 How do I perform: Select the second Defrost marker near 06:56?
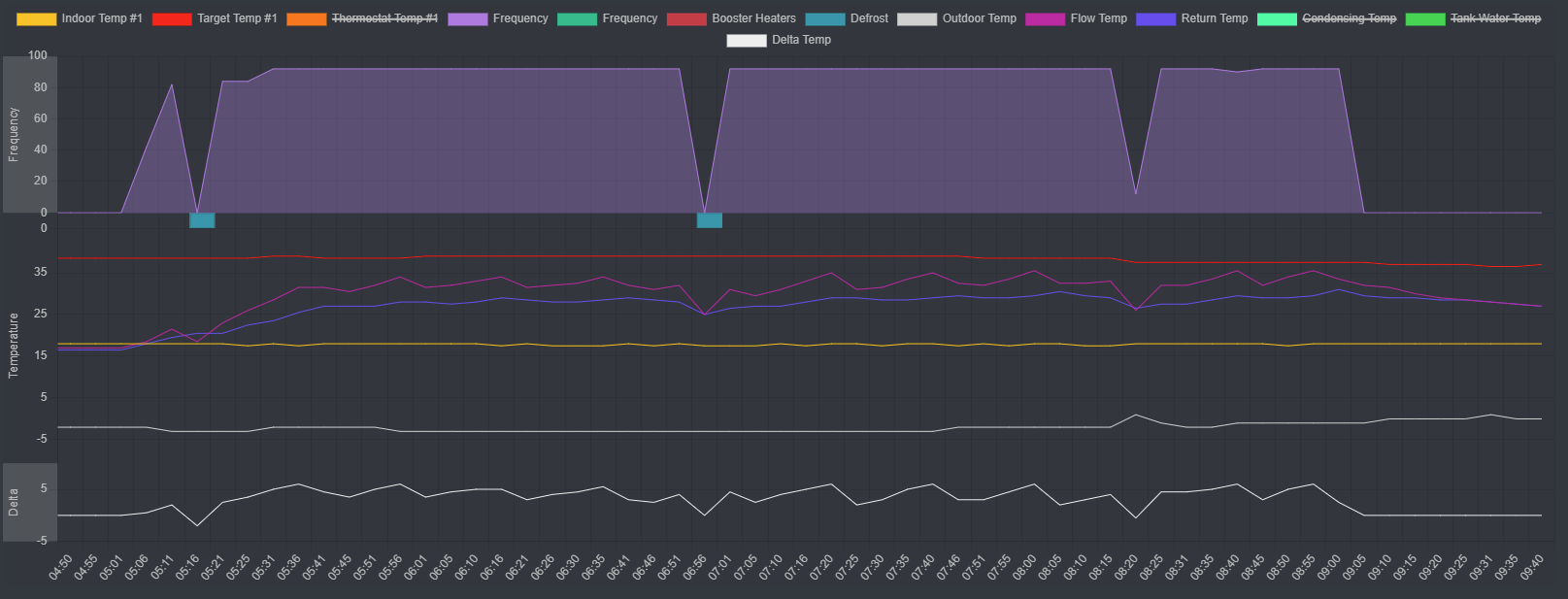tap(710, 220)
